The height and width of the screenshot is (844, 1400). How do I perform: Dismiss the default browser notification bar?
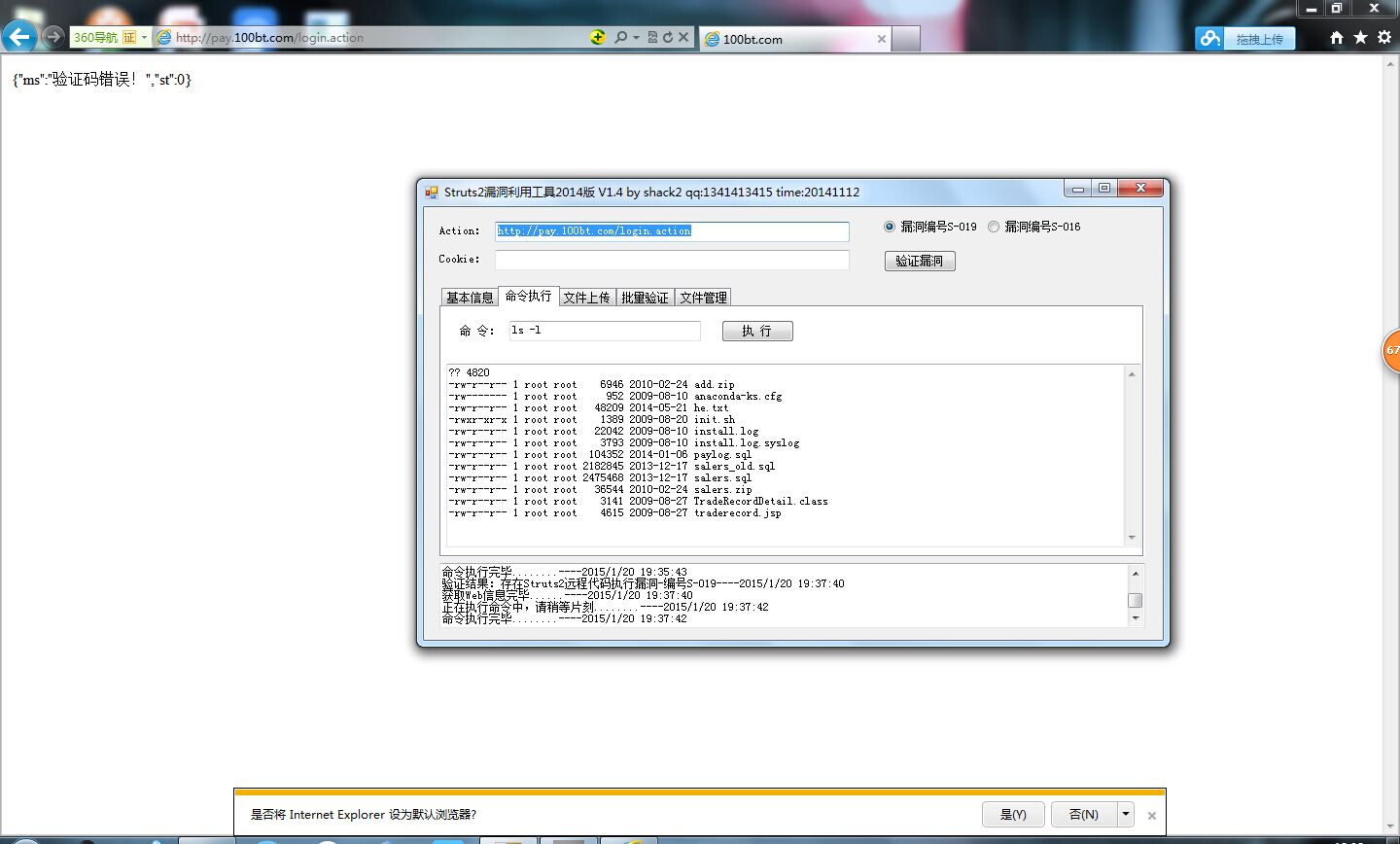click(x=1152, y=816)
